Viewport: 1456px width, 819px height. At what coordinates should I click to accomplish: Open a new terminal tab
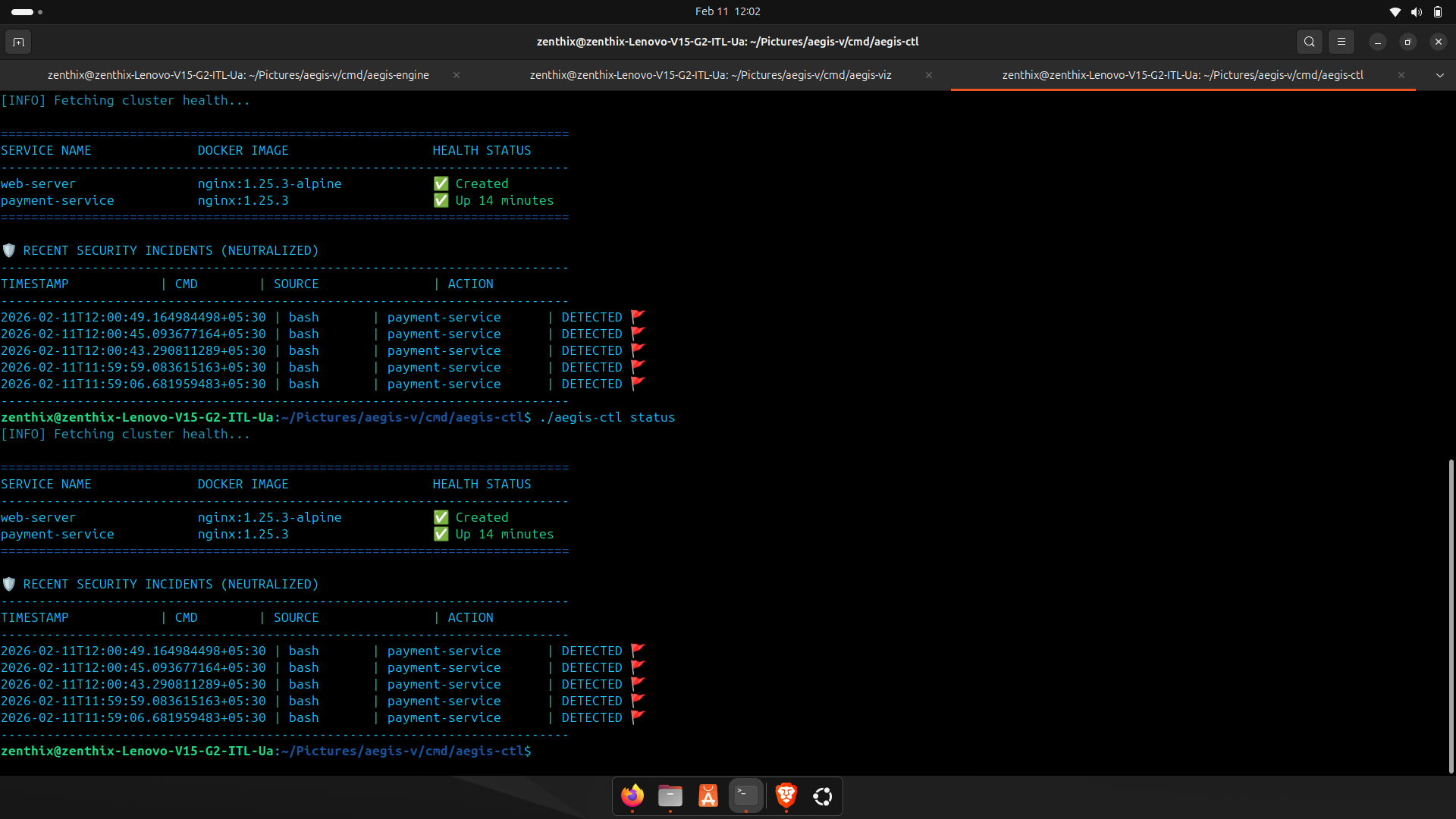coord(18,42)
